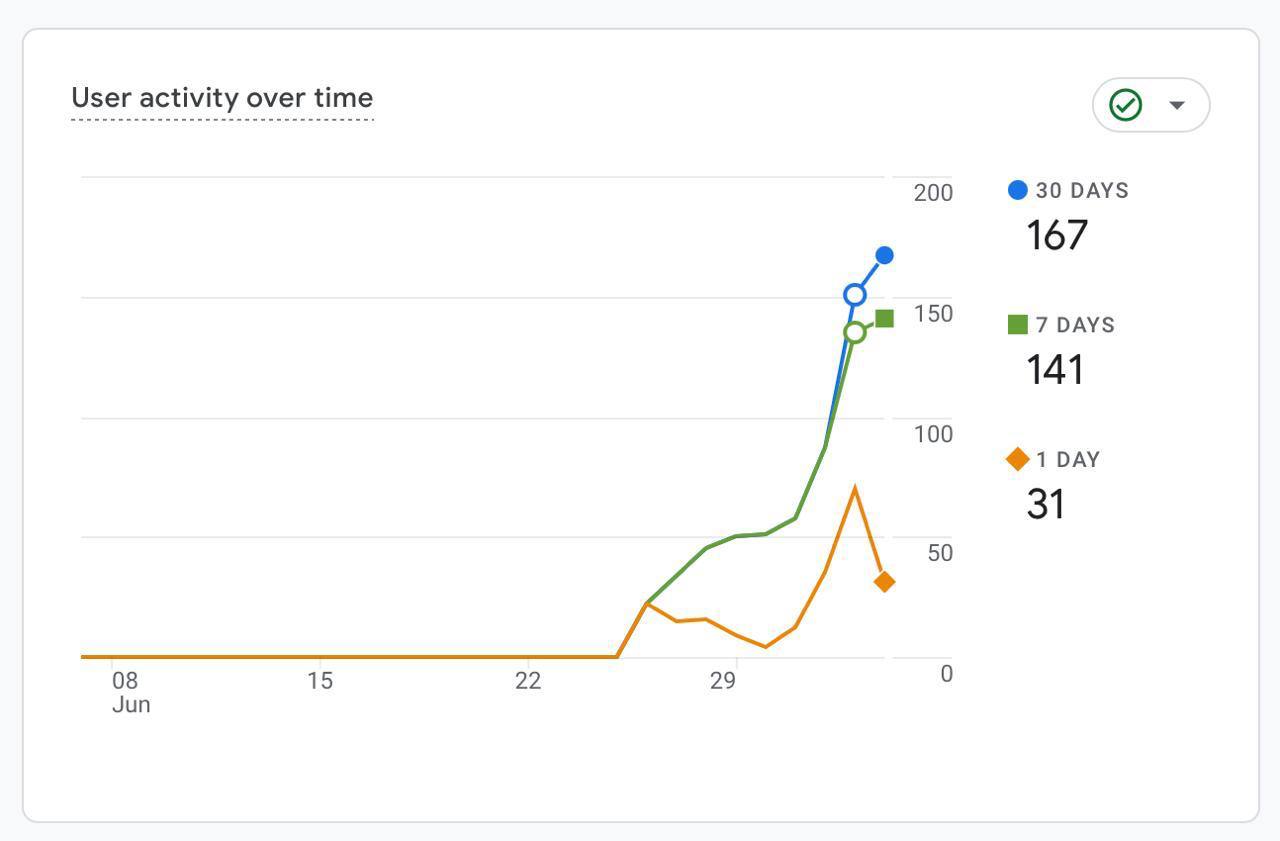Screen dimensions: 1280x841
Task: Click the 31 value under 1 DAY
Action: click(x=1045, y=504)
